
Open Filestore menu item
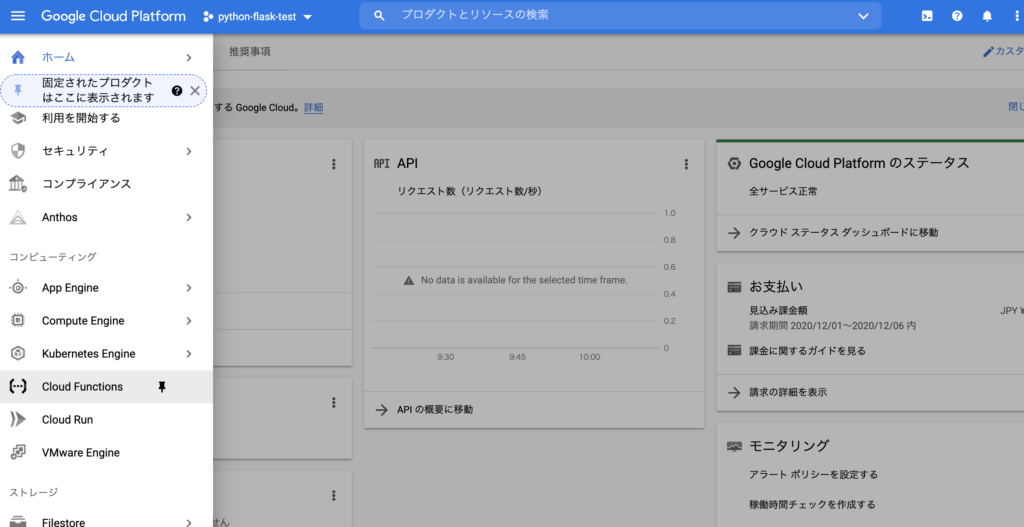[x=106, y=522]
